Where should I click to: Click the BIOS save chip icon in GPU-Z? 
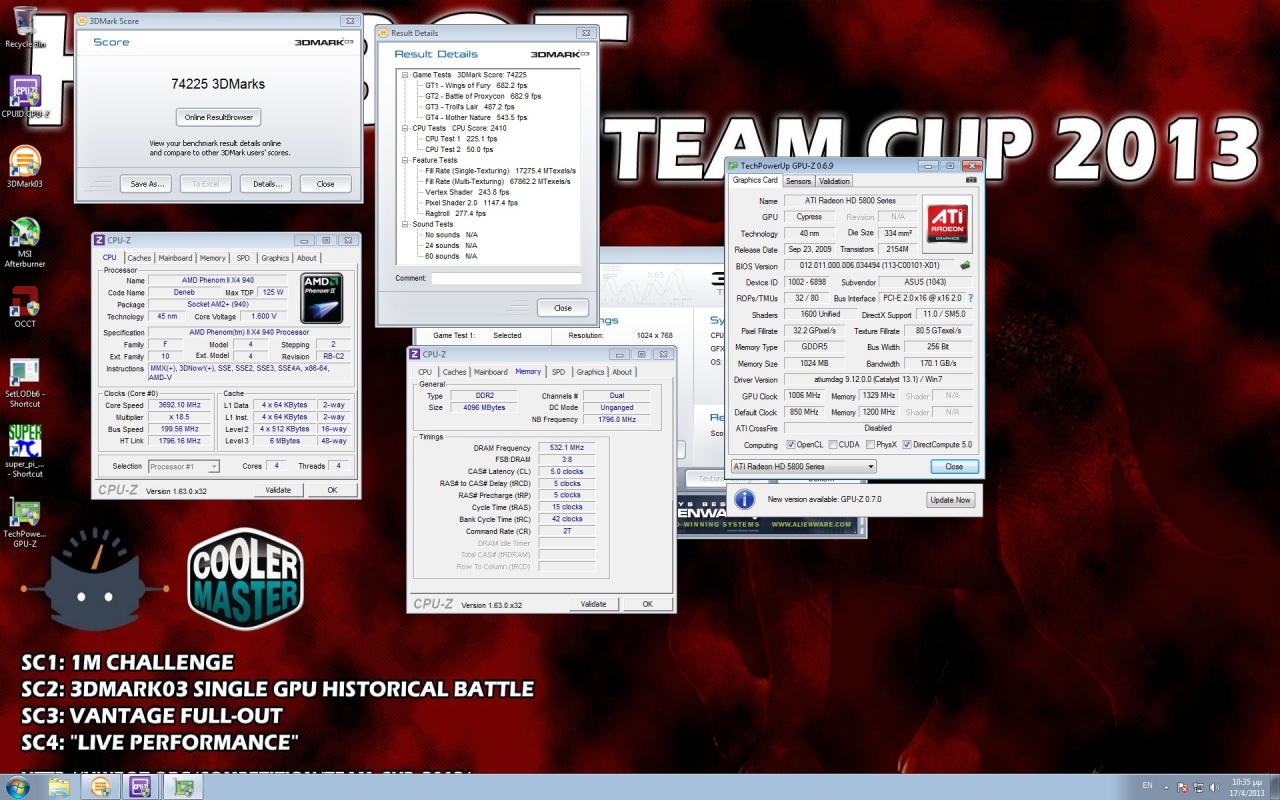pos(965,266)
